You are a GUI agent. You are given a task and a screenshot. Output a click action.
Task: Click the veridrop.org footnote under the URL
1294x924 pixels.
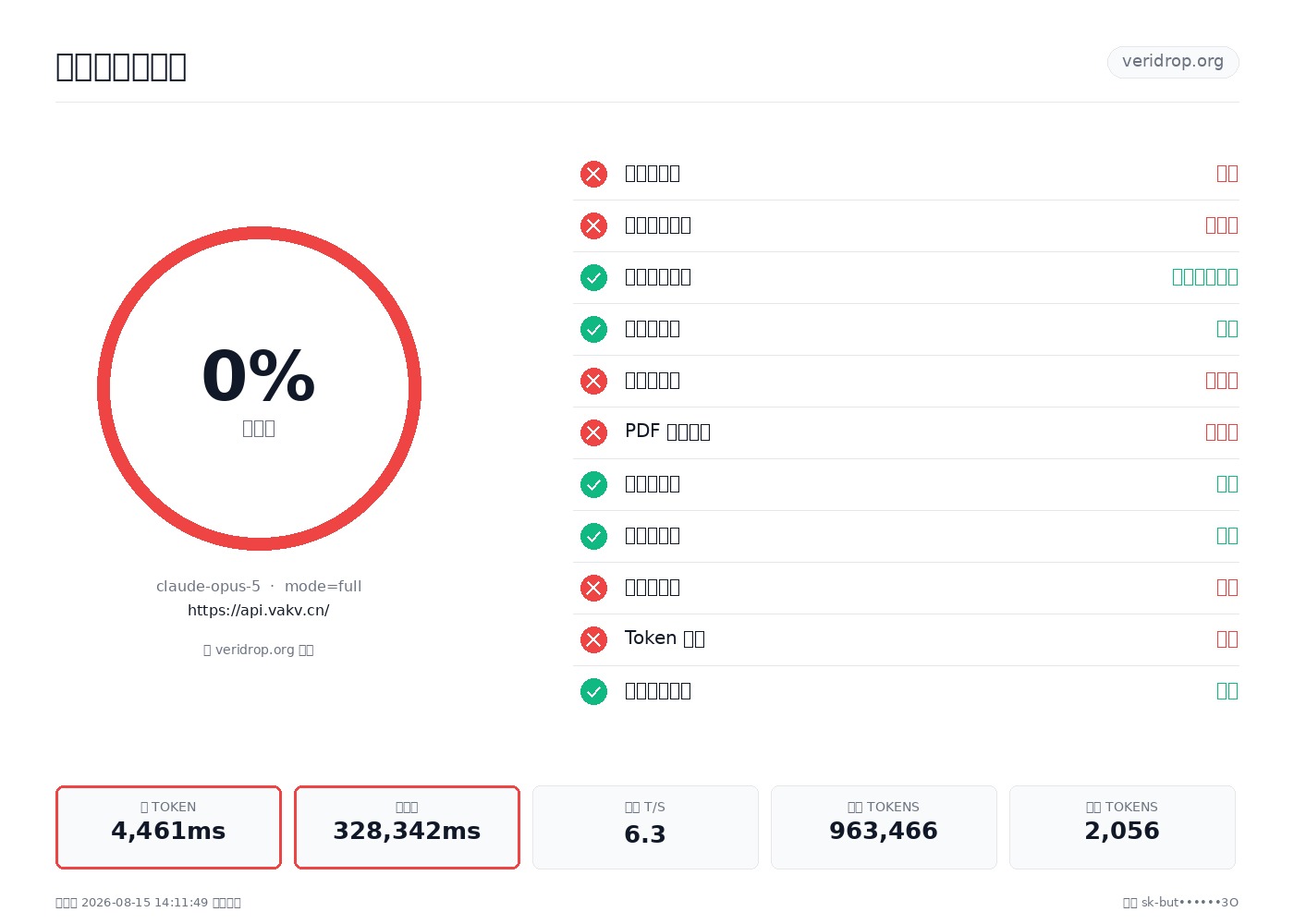[x=259, y=650]
